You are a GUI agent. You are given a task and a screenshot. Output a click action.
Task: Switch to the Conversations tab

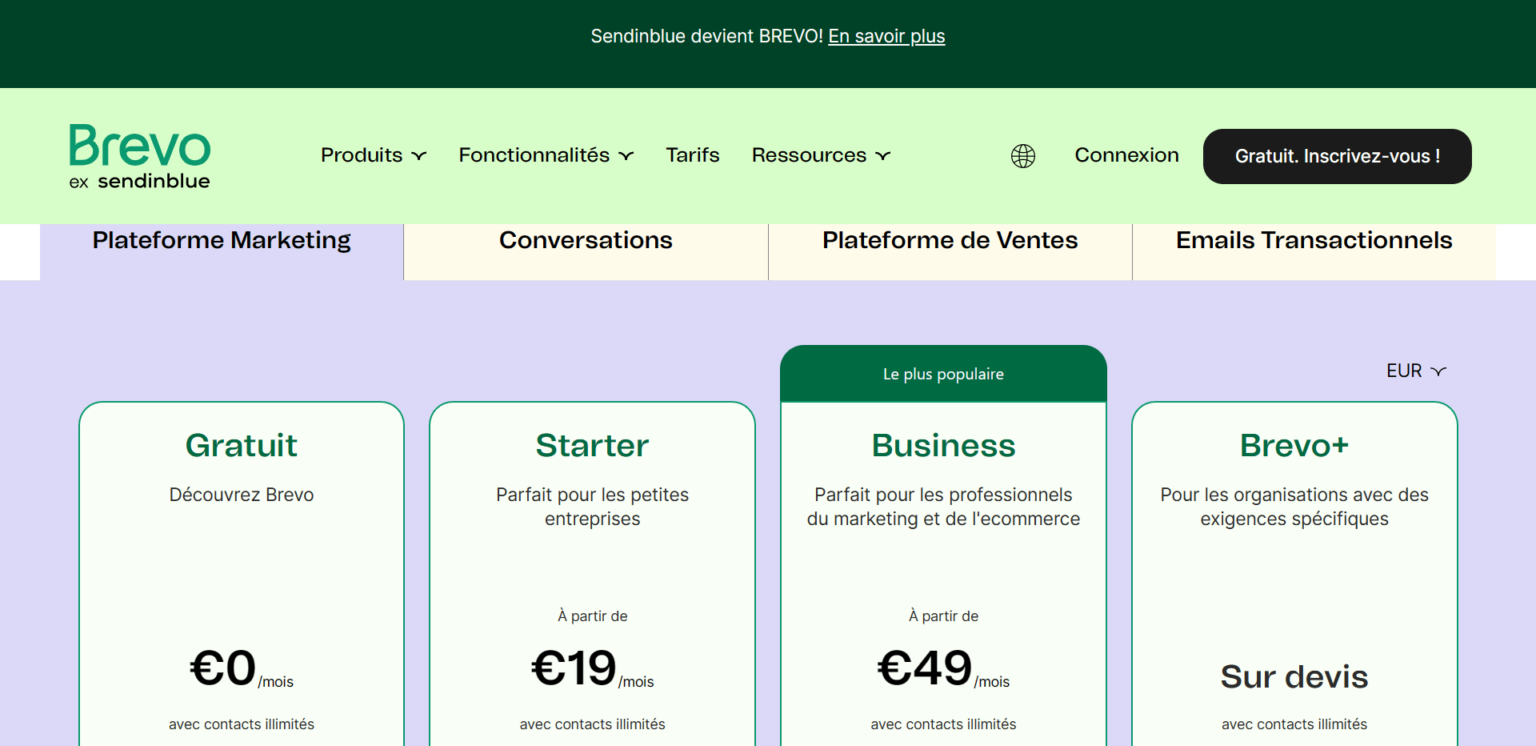click(585, 240)
